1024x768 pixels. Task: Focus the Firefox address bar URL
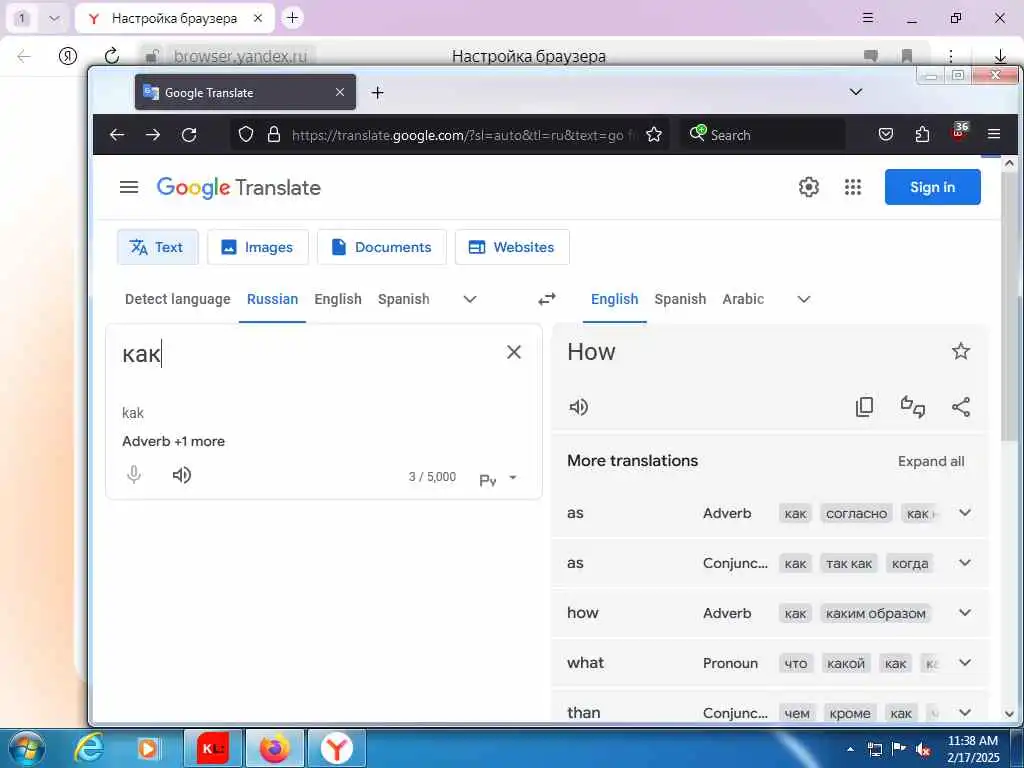coord(457,135)
